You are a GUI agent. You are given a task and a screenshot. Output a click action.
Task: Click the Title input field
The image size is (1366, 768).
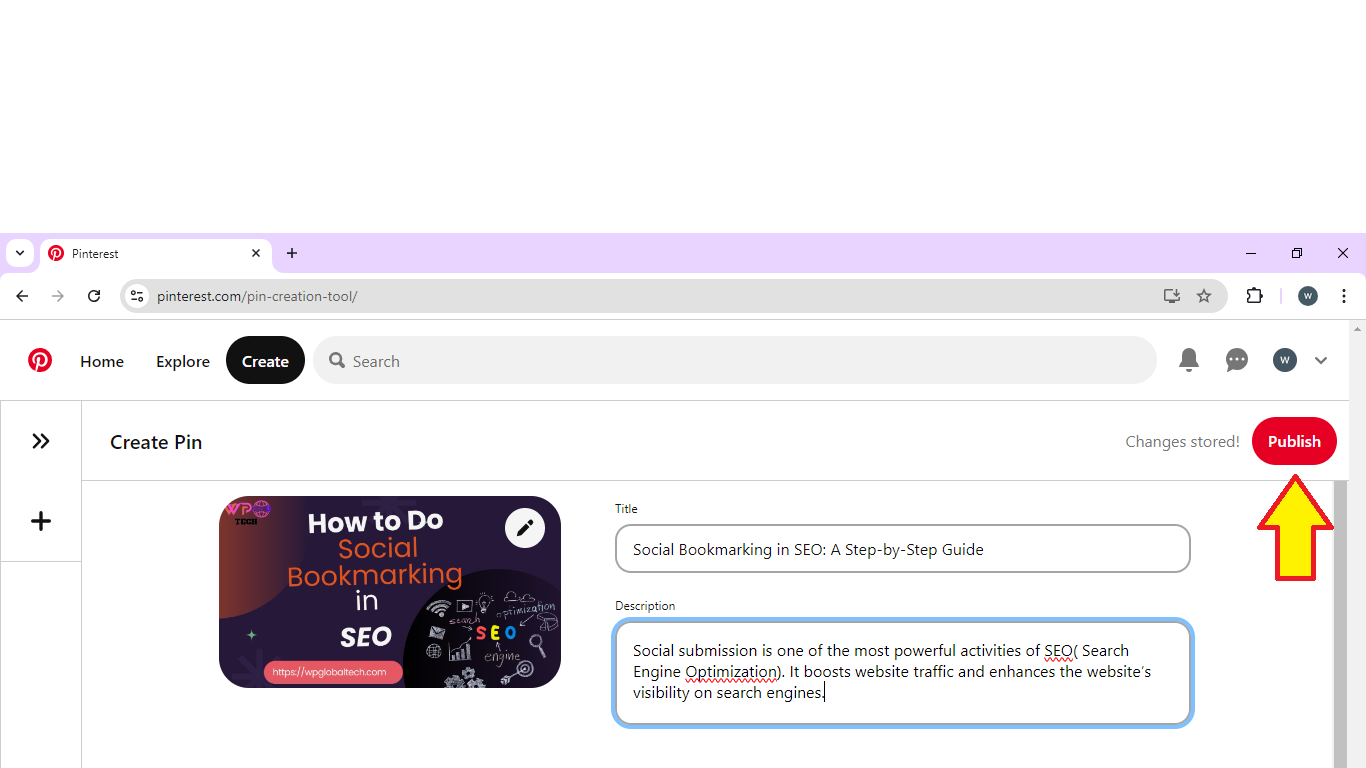pos(903,549)
